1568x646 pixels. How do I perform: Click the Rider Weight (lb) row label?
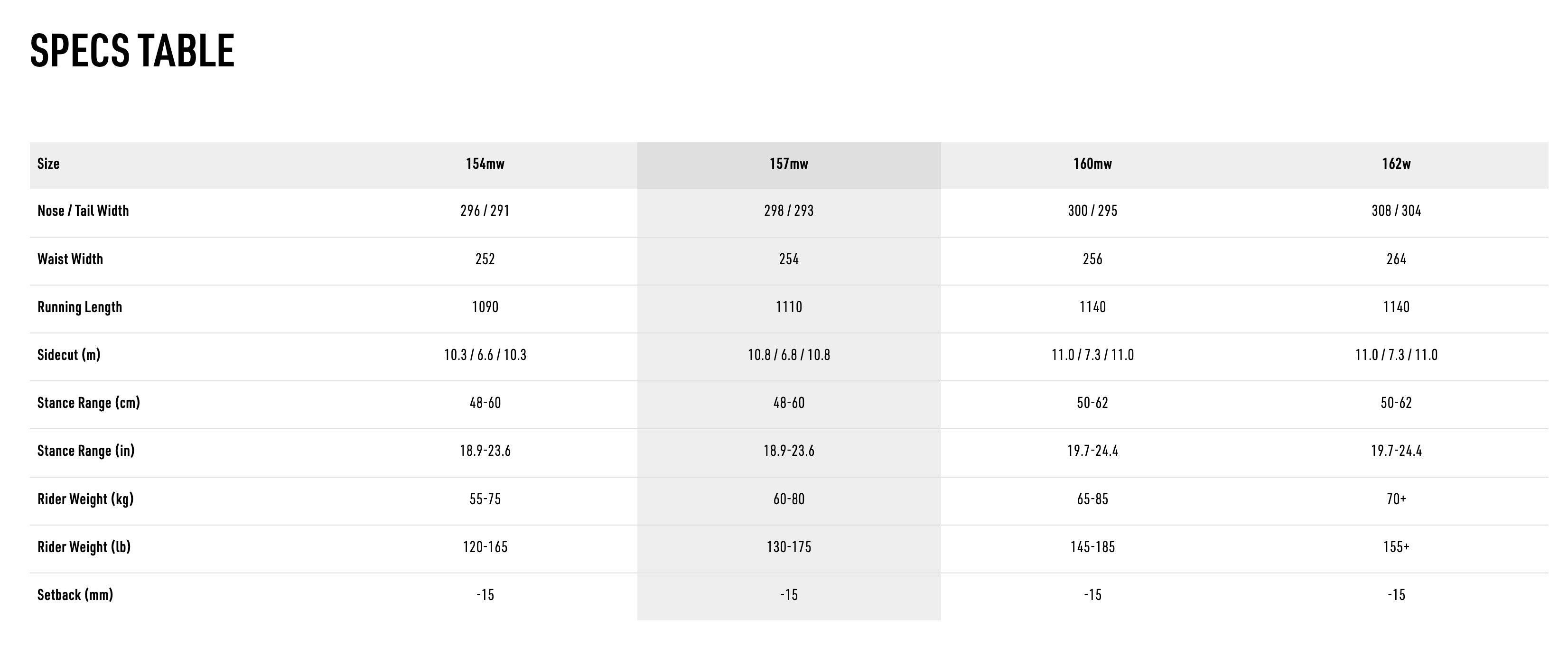coord(84,547)
